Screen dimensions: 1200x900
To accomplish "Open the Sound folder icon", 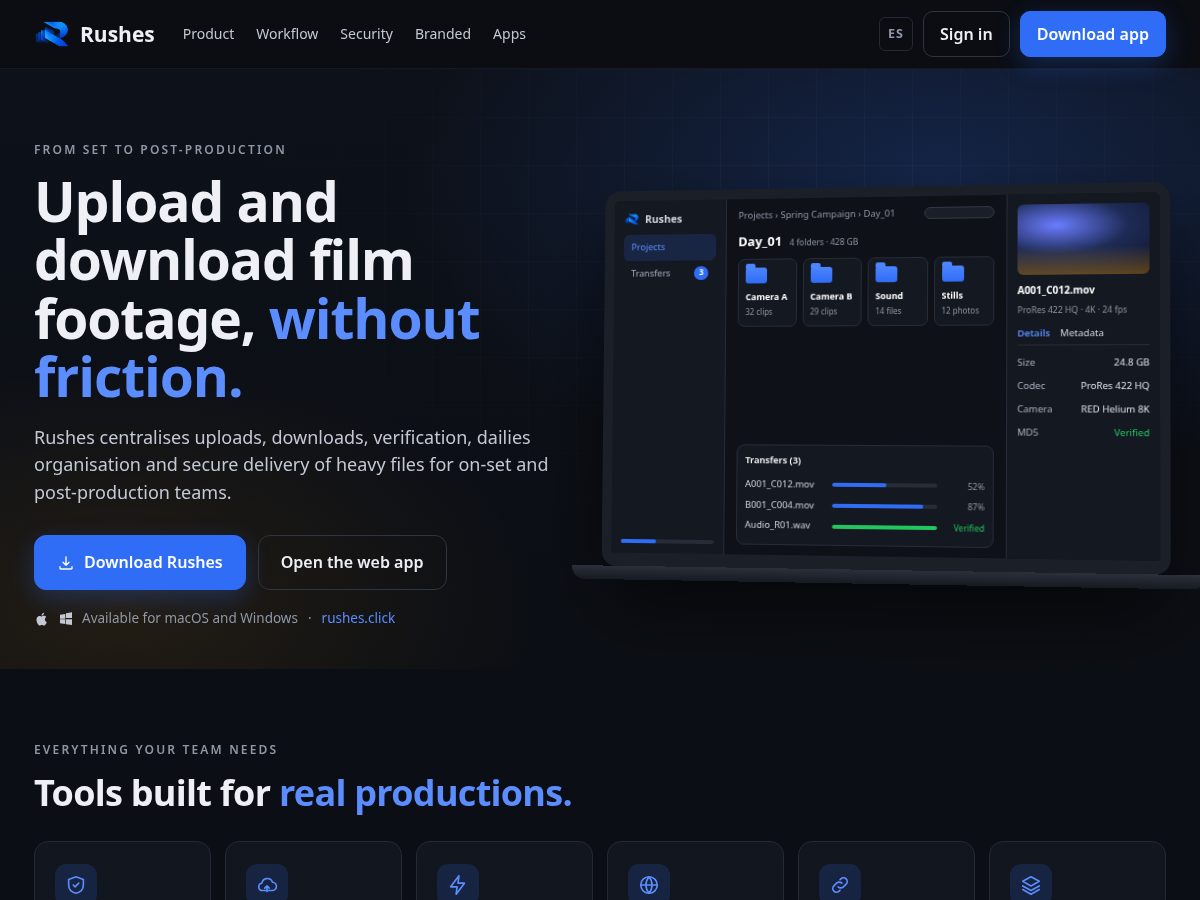I will point(886,274).
